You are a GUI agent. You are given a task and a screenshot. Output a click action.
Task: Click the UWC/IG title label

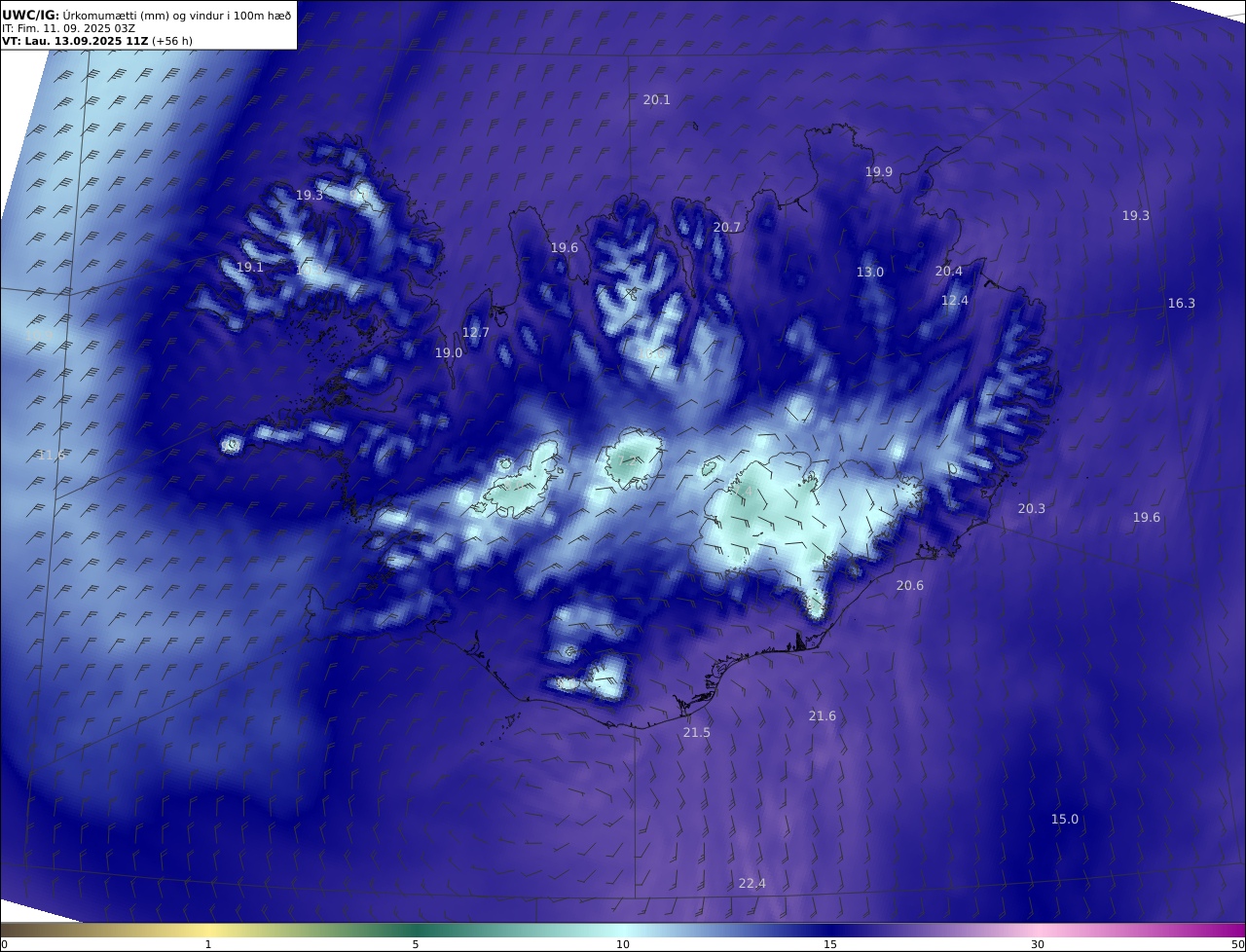click(31, 16)
